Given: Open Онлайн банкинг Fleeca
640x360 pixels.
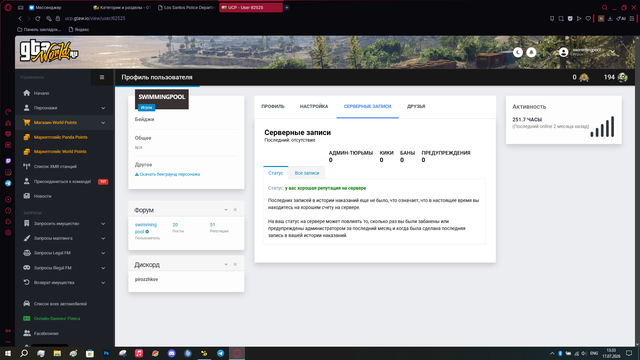Looking at the screenshot, I should 57,318.
